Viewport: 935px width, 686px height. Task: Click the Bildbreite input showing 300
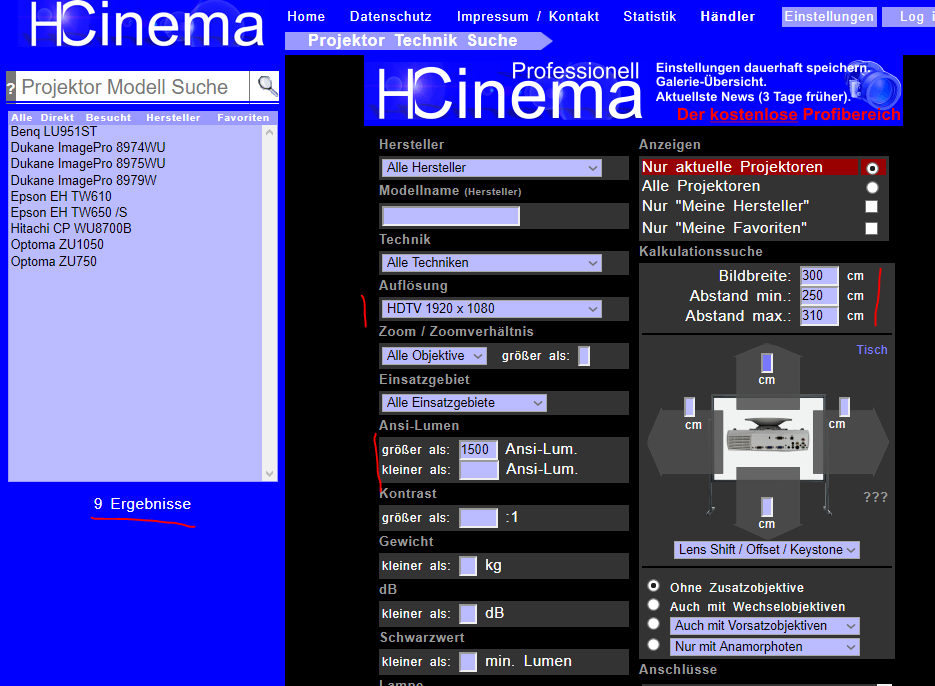[x=819, y=276]
